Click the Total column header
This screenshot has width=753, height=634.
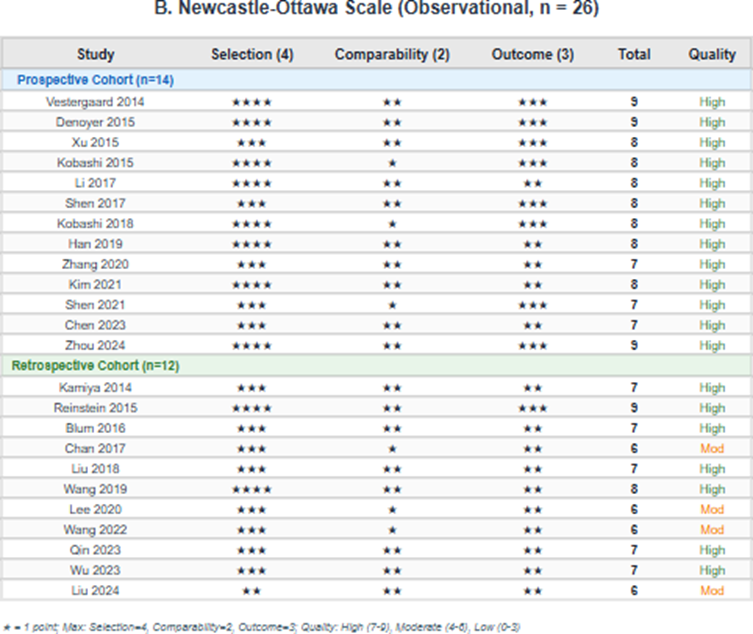(x=634, y=54)
